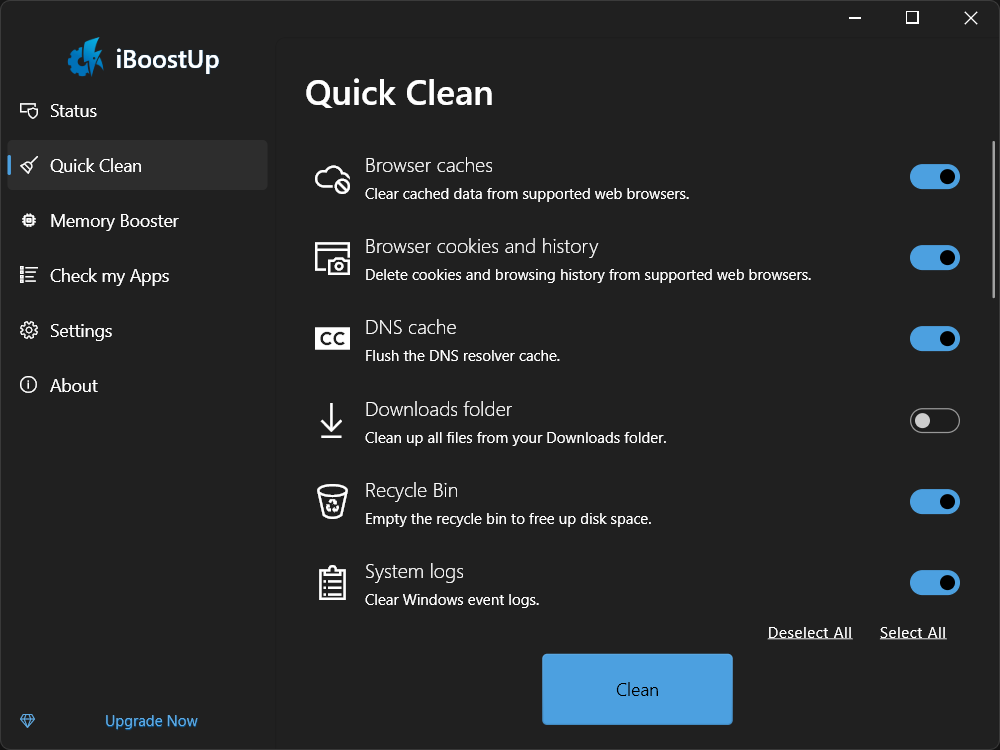Screen dimensions: 1000x750
Task: Click 'Clean up all files from your Downloads folder.'
Action: [x=515, y=438]
